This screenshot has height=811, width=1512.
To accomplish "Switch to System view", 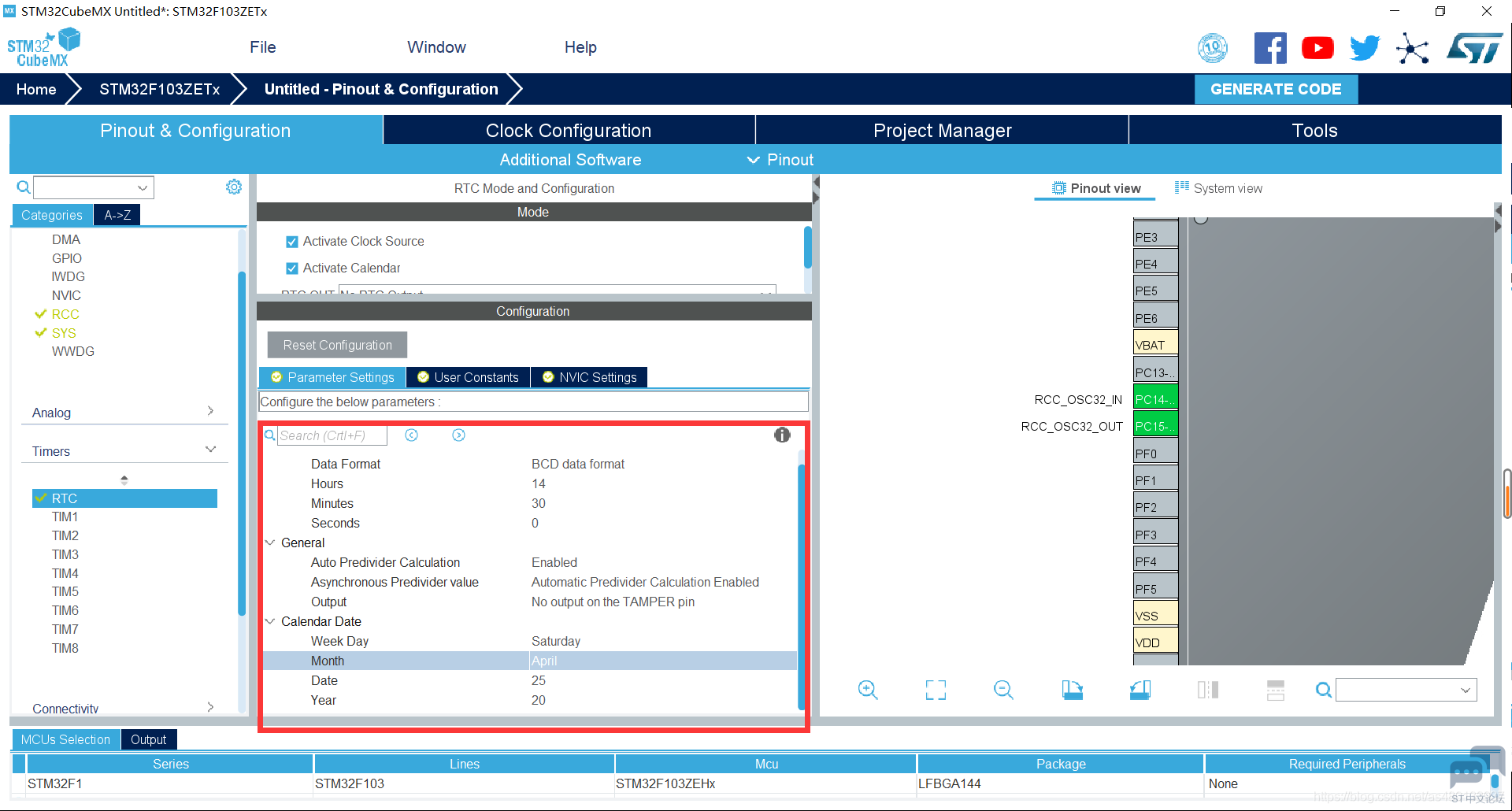I will pos(1218,188).
